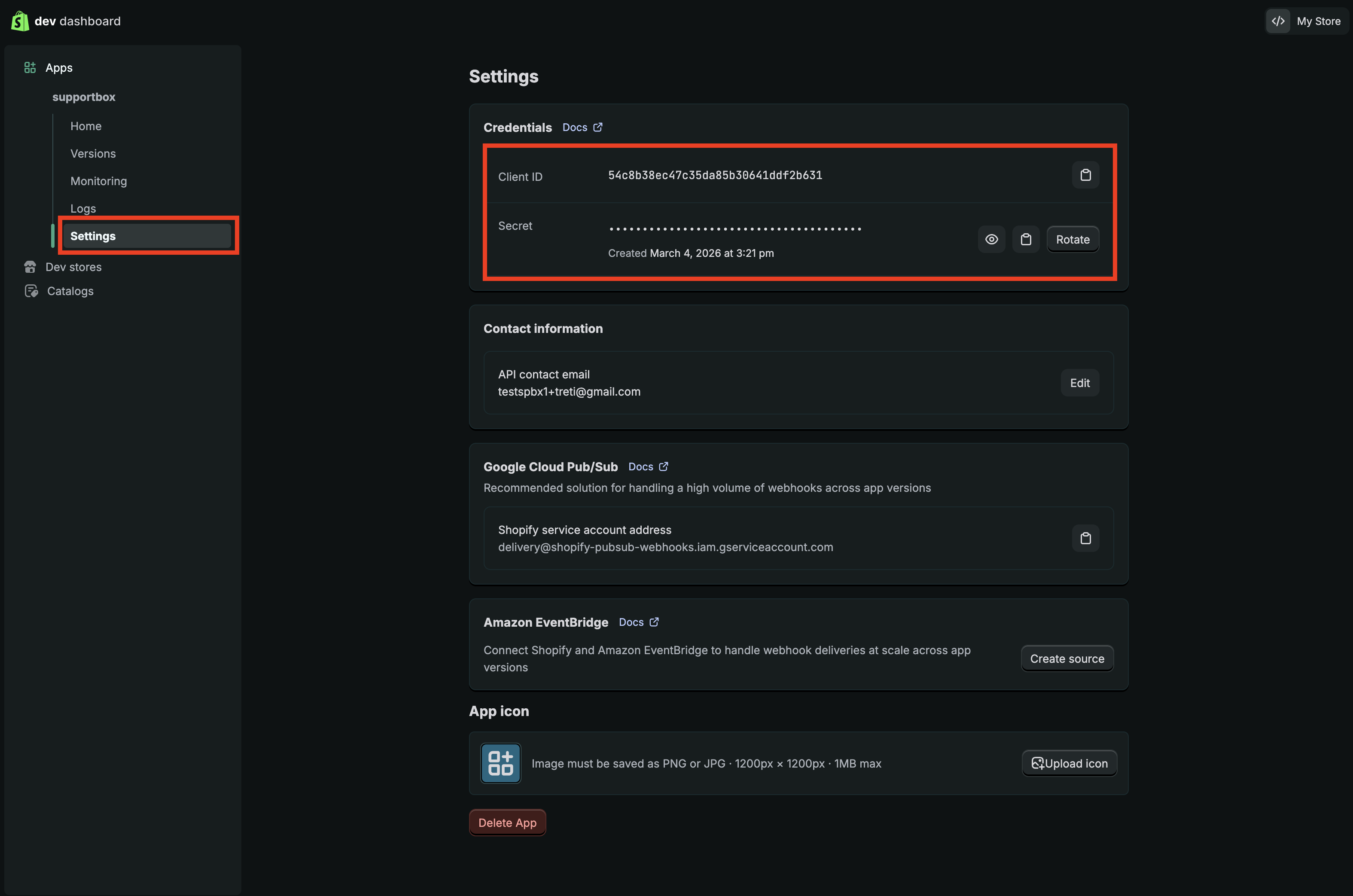Open the Logs page
The image size is (1353, 896).
(x=83, y=208)
